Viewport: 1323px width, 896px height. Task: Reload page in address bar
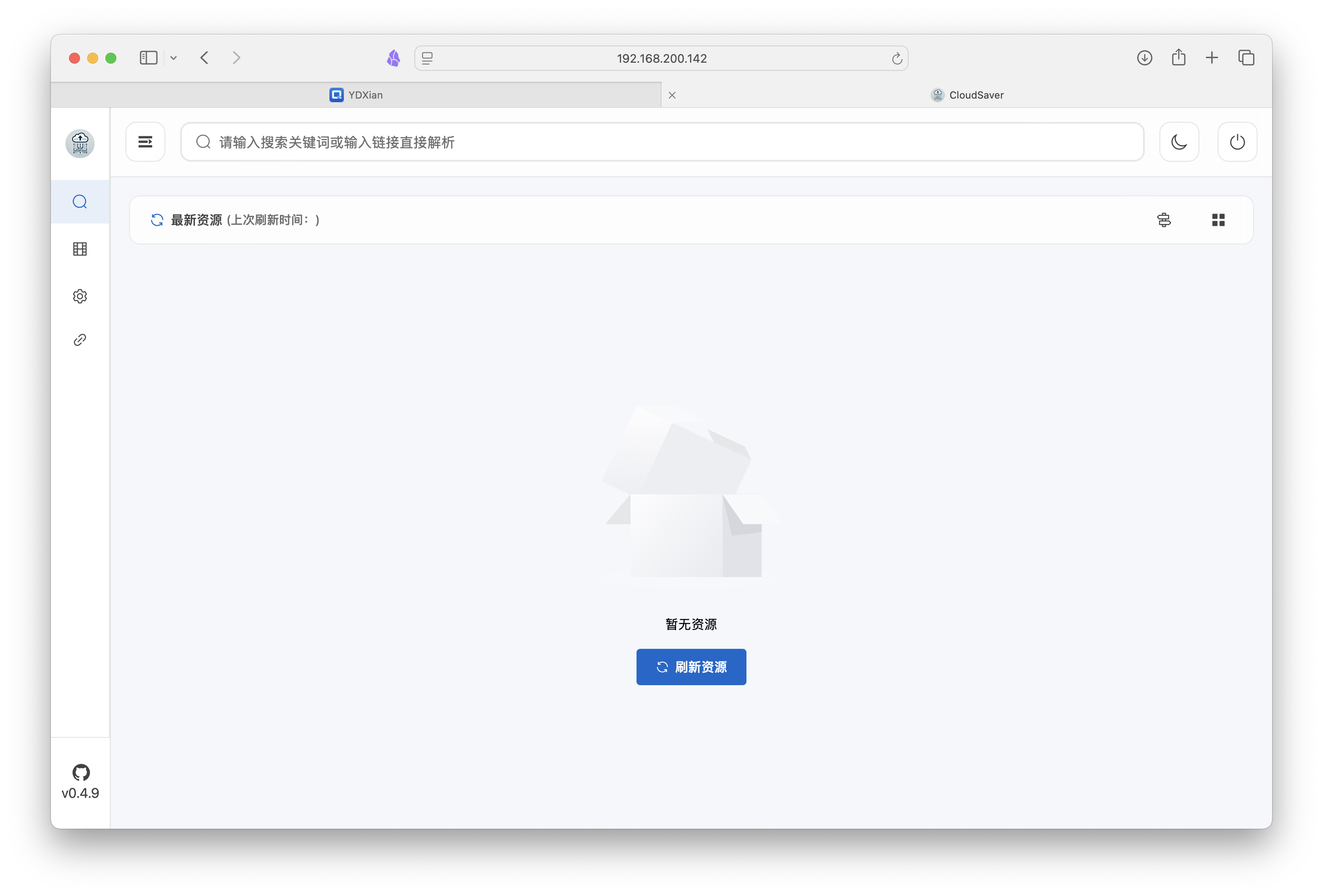tap(896, 59)
